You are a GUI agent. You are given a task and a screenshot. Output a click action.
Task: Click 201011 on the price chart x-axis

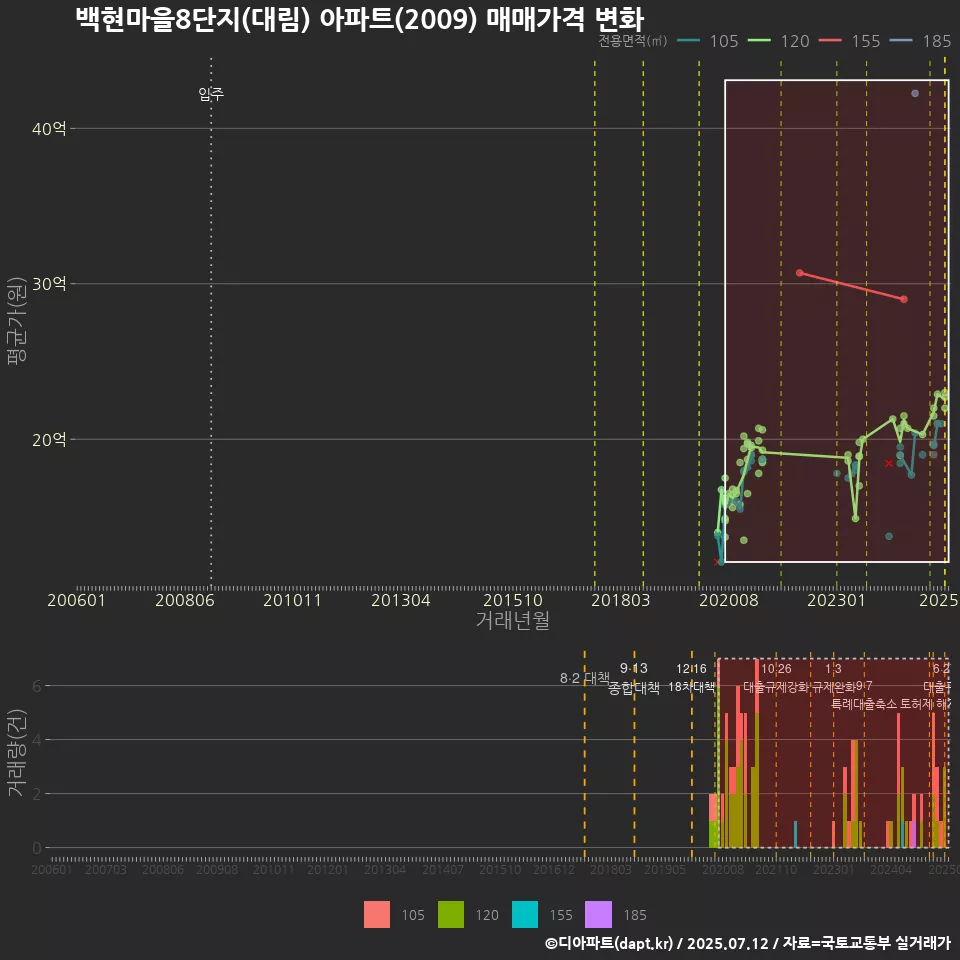pyautogui.click(x=292, y=600)
